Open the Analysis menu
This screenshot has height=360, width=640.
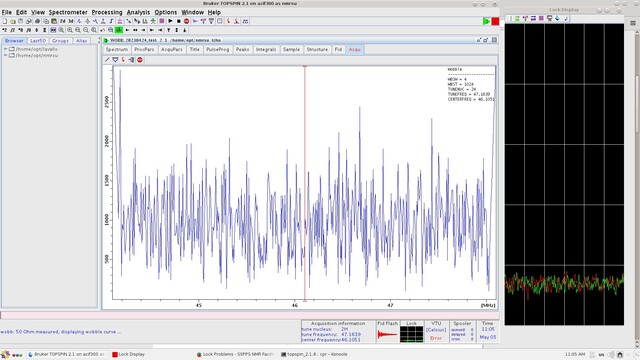138,12
